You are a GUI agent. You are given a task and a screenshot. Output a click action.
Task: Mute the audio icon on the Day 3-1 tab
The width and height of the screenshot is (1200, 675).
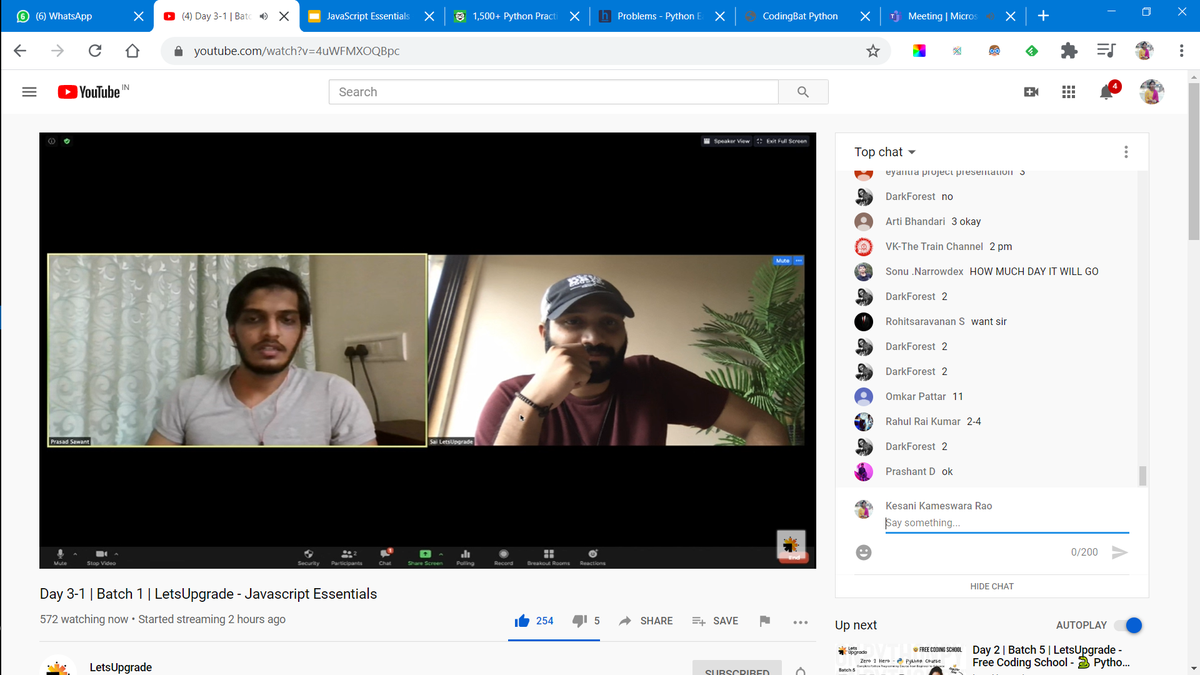(x=263, y=16)
